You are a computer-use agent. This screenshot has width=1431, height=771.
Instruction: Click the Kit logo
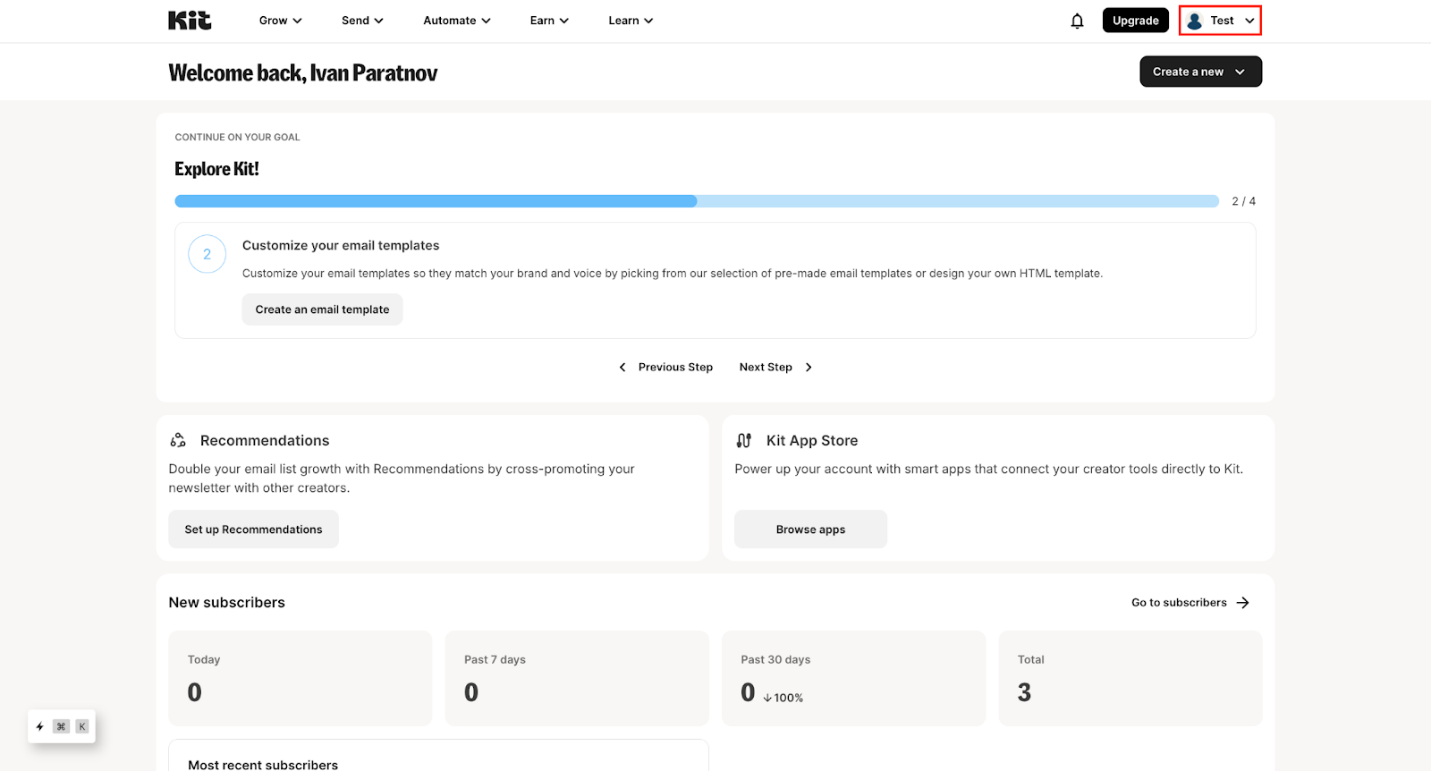[189, 19]
